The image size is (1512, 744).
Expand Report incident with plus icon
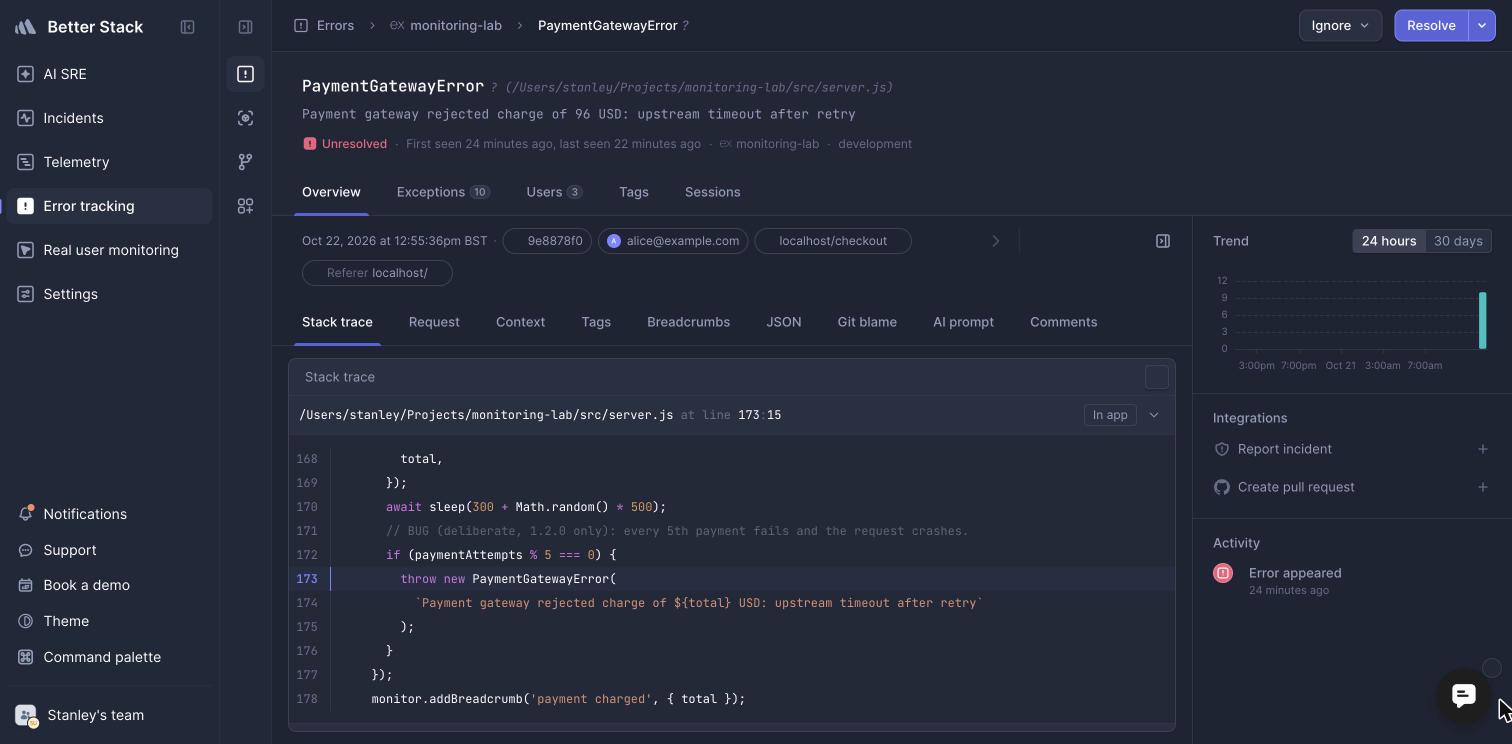click(x=1483, y=449)
